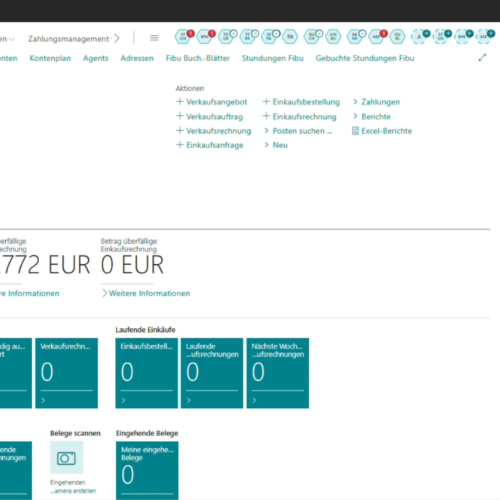The height and width of the screenshot is (500, 500).
Task: Click the 0 EUR overdue purchase invoice amount
Action: [132, 265]
